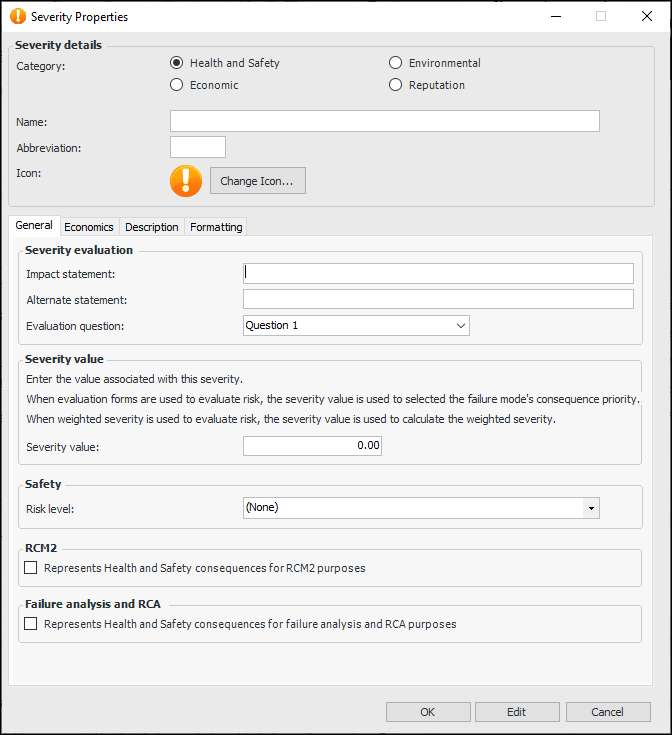672x735 pixels.
Task: Go to the Formatting tab
Action: pyautogui.click(x=216, y=227)
